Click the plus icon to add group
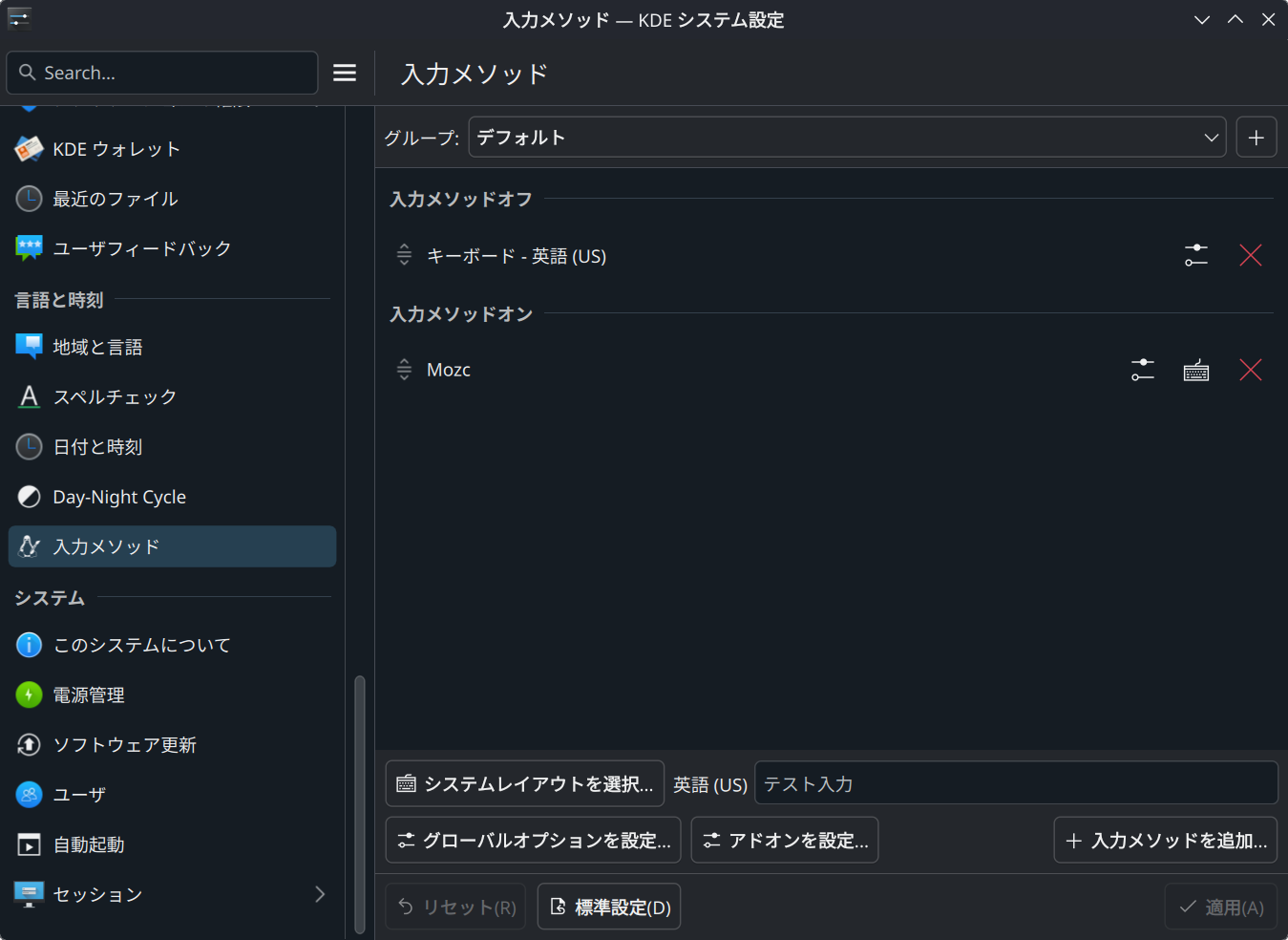This screenshot has height=940, width=1288. 1256,138
